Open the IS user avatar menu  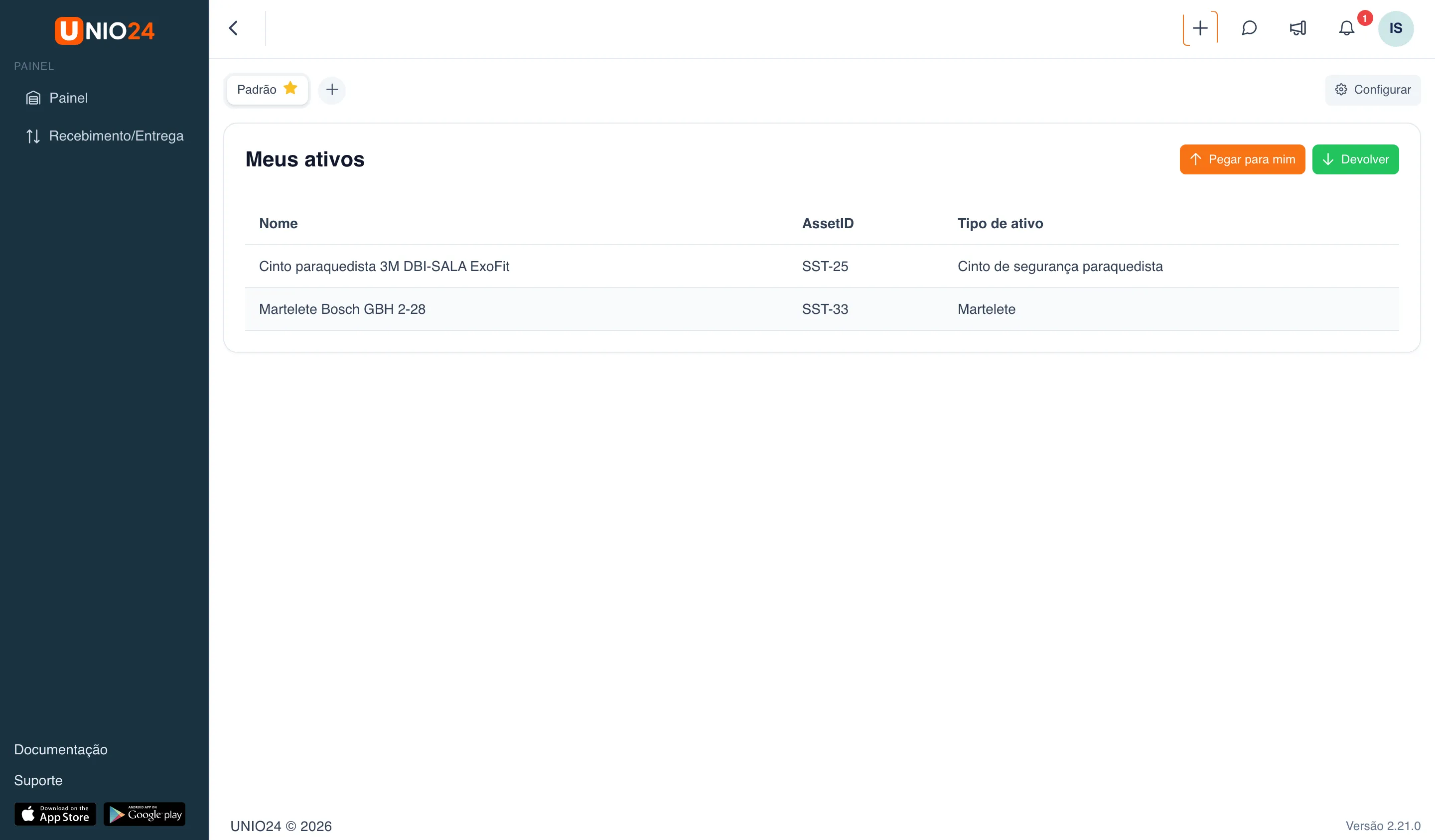coord(1396,28)
